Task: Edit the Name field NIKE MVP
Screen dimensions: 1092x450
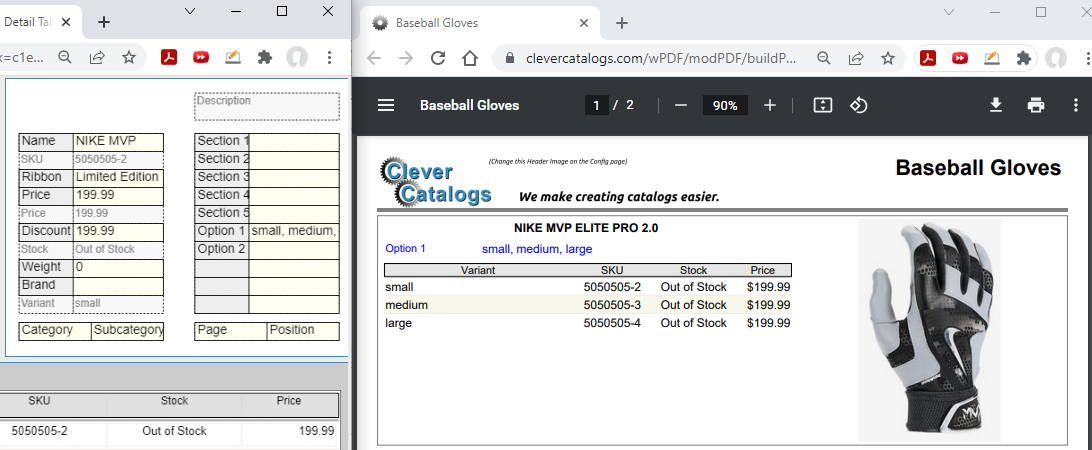Action: pos(118,141)
